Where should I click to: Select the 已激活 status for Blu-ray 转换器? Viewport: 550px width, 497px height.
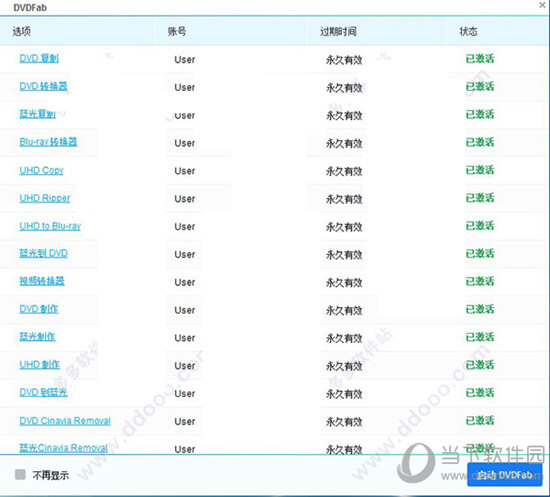click(480, 142)
